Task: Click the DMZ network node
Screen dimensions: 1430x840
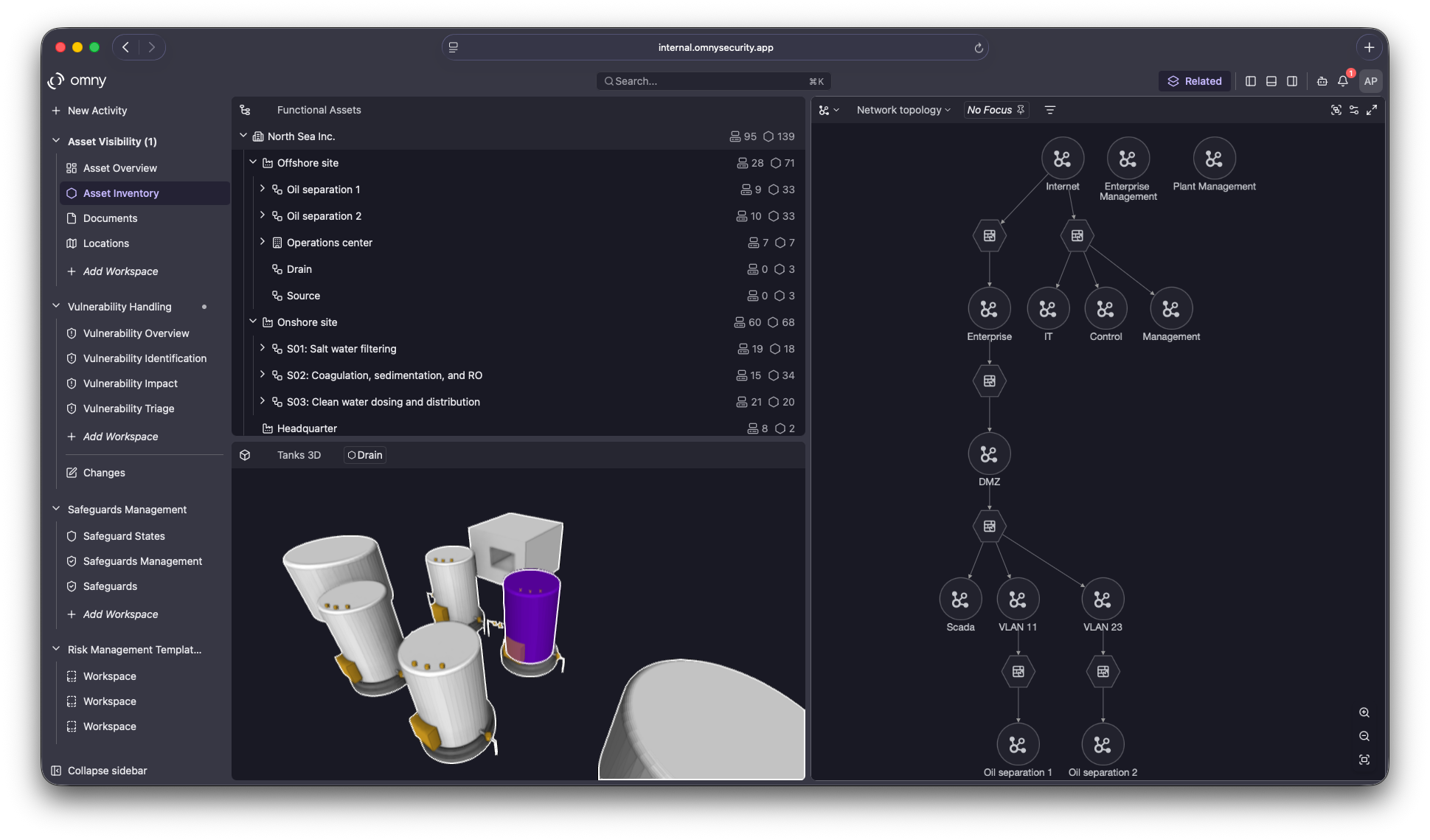Action: [989, 454]
